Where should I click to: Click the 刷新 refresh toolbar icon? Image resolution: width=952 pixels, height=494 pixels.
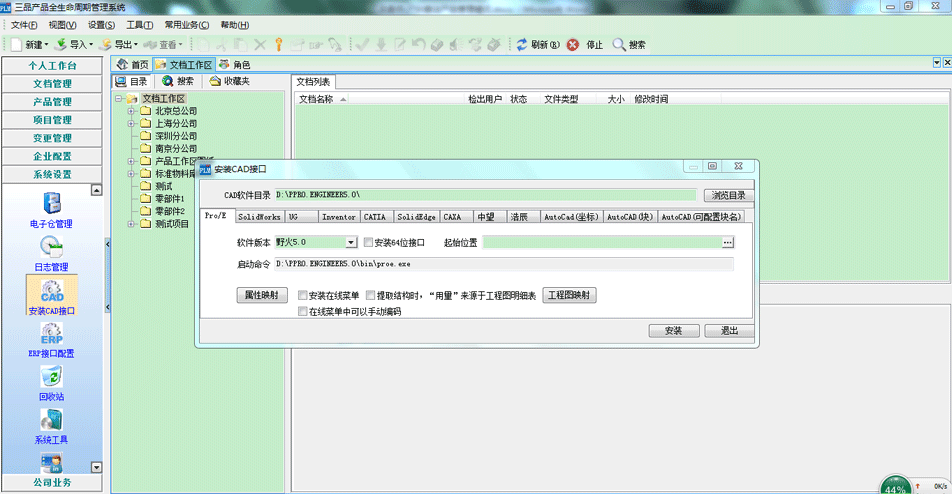pyautogui.click(x=522, y=45)
